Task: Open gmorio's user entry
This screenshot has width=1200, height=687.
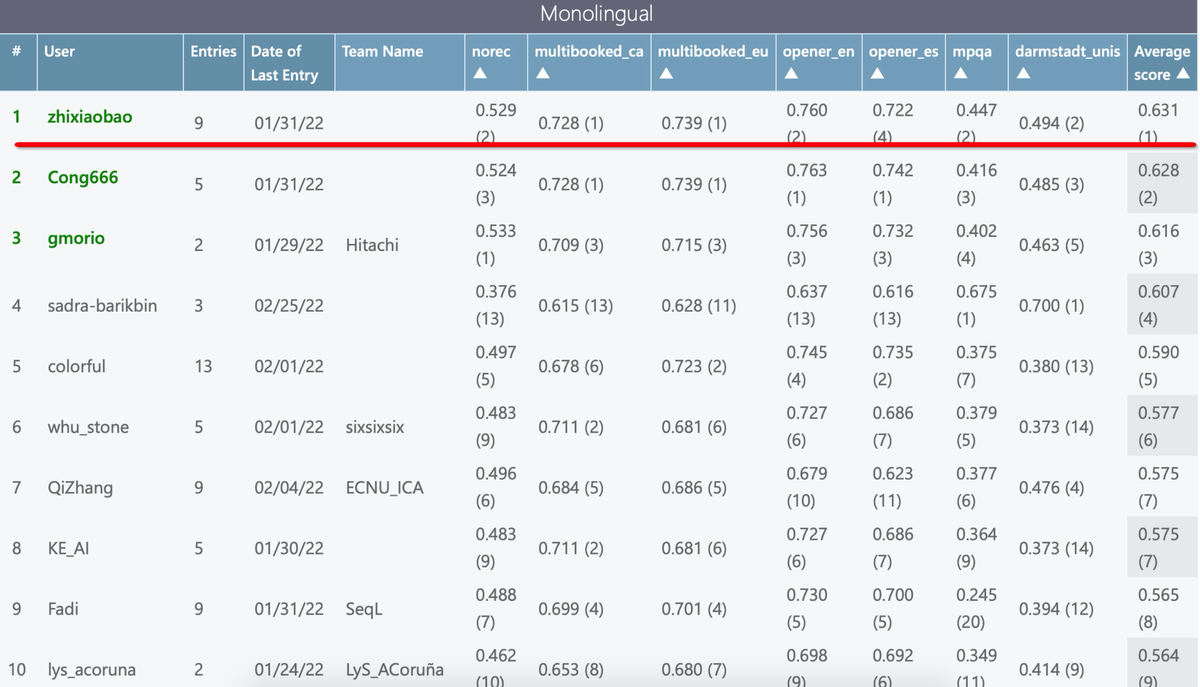Action: click(76, 239)
